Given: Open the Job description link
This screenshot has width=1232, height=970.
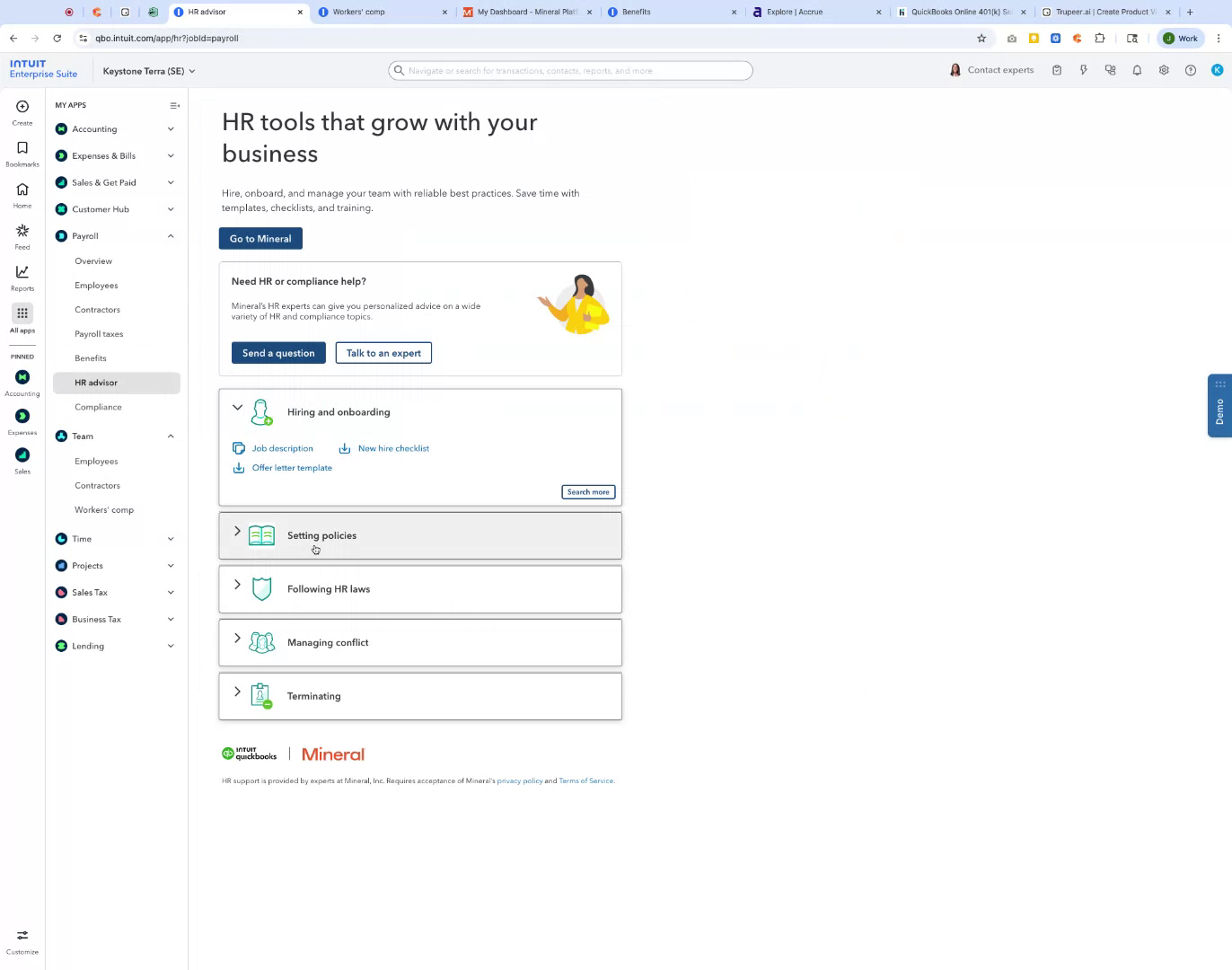Looking at the screenshot, I should coord(282,448).
